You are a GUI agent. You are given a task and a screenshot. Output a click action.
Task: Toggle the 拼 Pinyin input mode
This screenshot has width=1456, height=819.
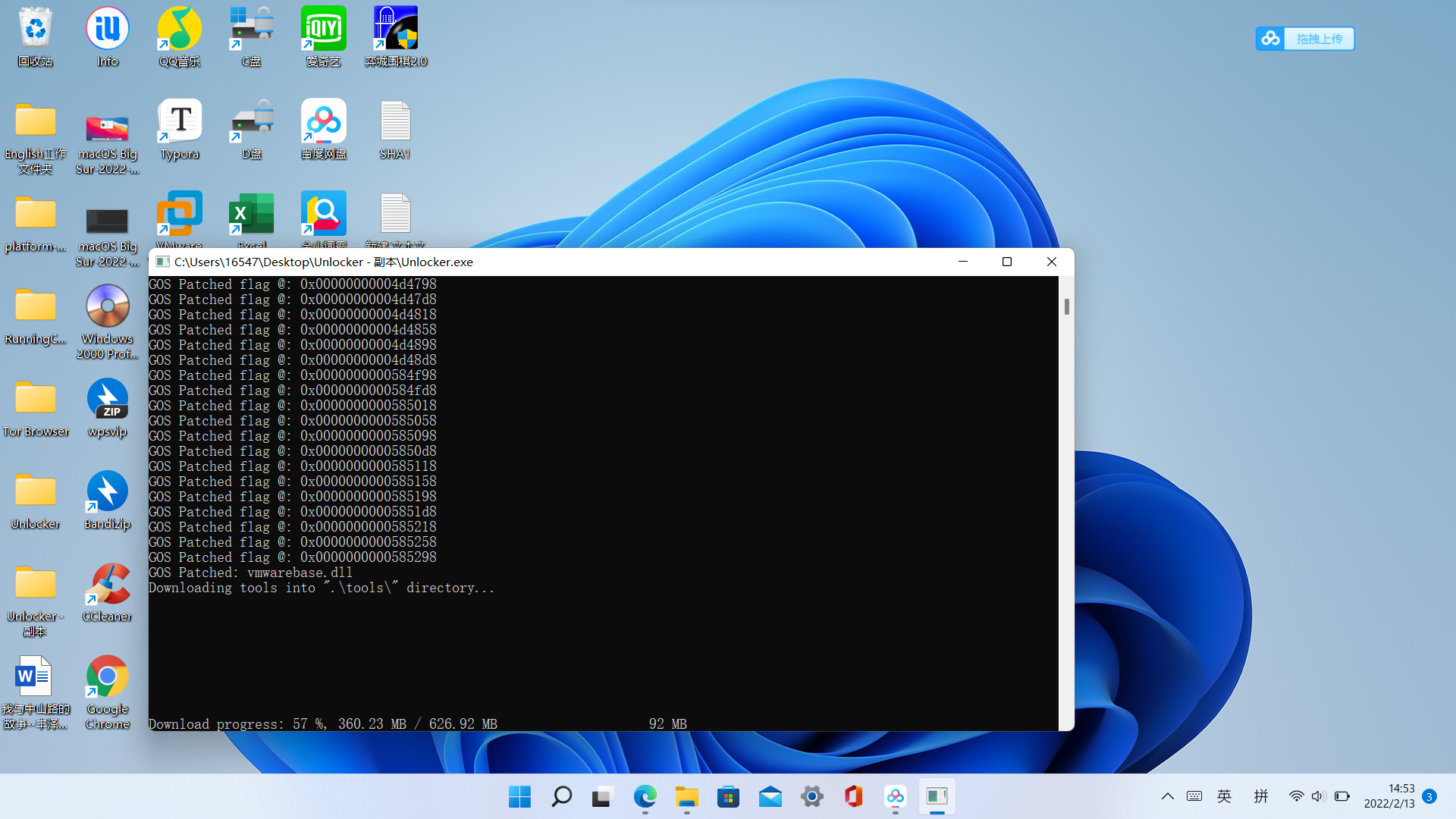pyautogui.click(x=1261, y=797)
